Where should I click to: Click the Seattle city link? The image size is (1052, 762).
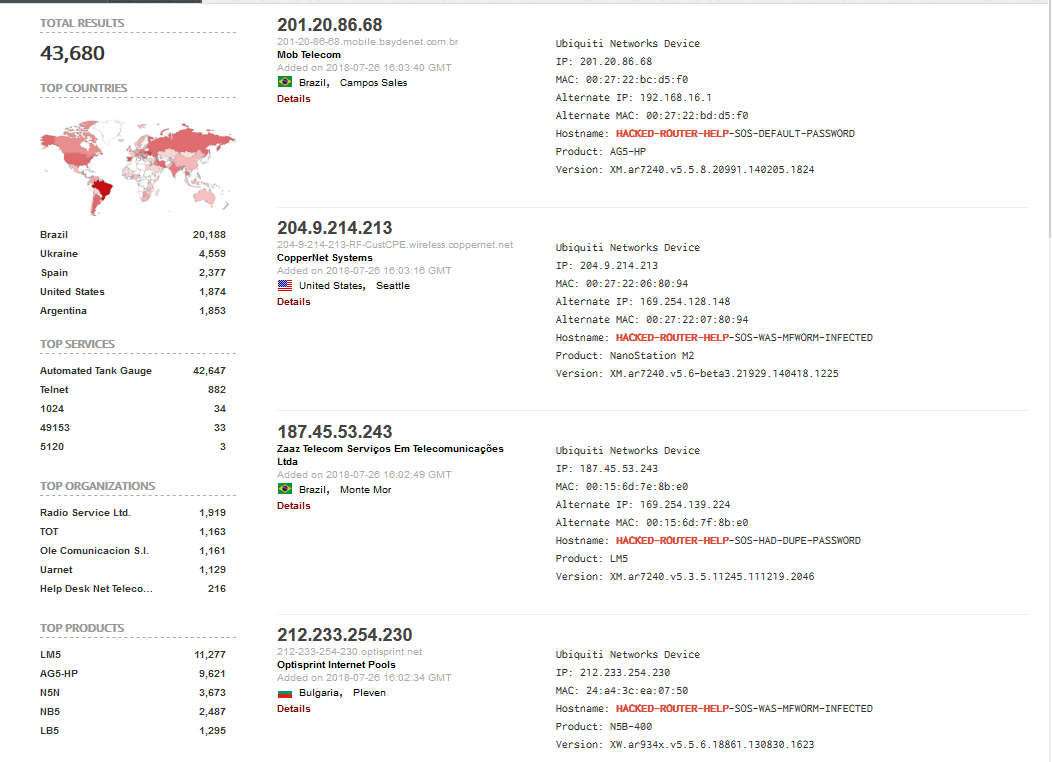(392, 286)
